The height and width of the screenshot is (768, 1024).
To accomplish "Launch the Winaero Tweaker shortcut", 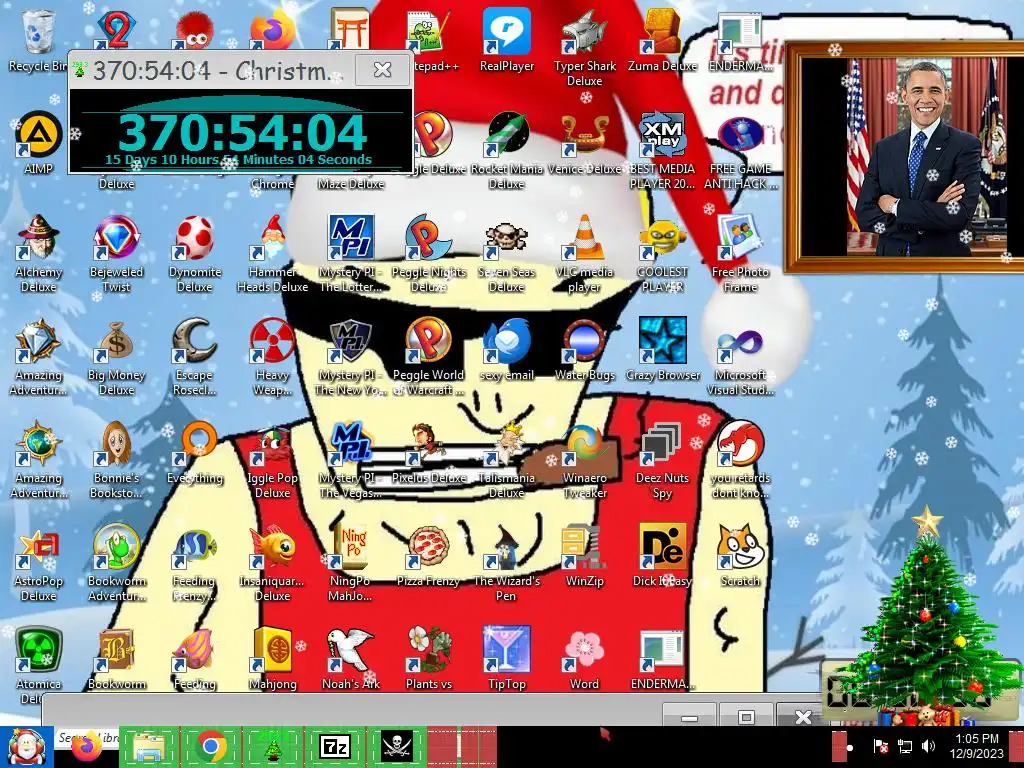I will point(584,460).
